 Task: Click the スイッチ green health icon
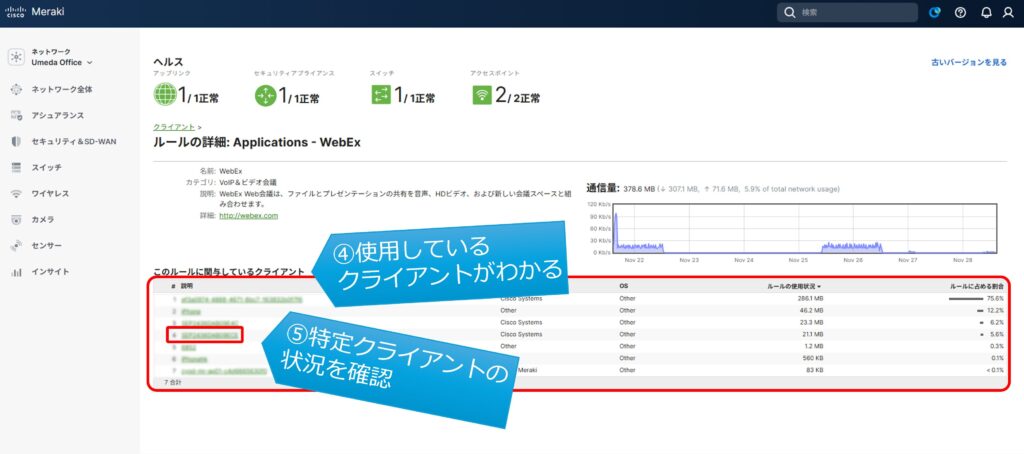click(381, 95)
